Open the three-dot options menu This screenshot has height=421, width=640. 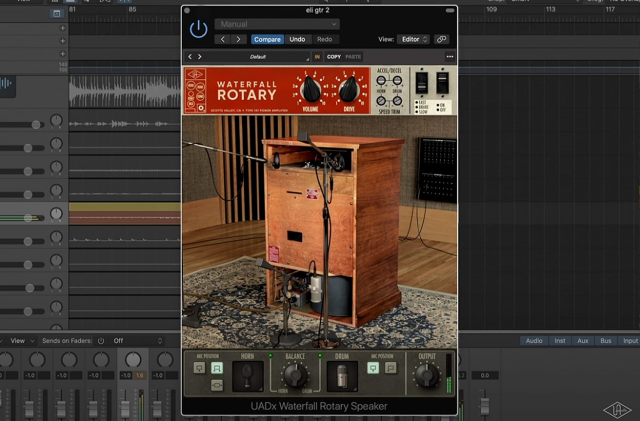[450, 57]
